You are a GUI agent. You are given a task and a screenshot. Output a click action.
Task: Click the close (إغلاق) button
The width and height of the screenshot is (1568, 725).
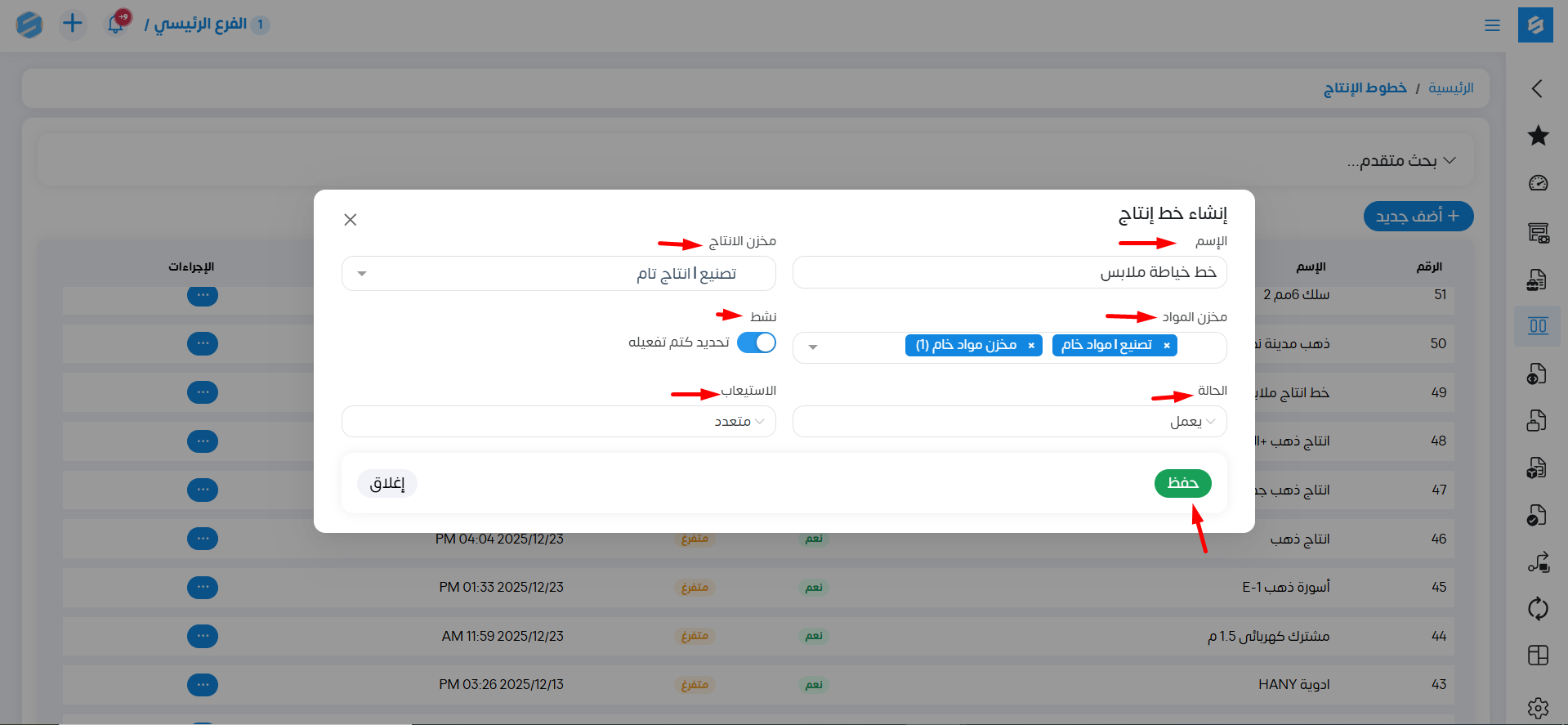tap(387, 483)
